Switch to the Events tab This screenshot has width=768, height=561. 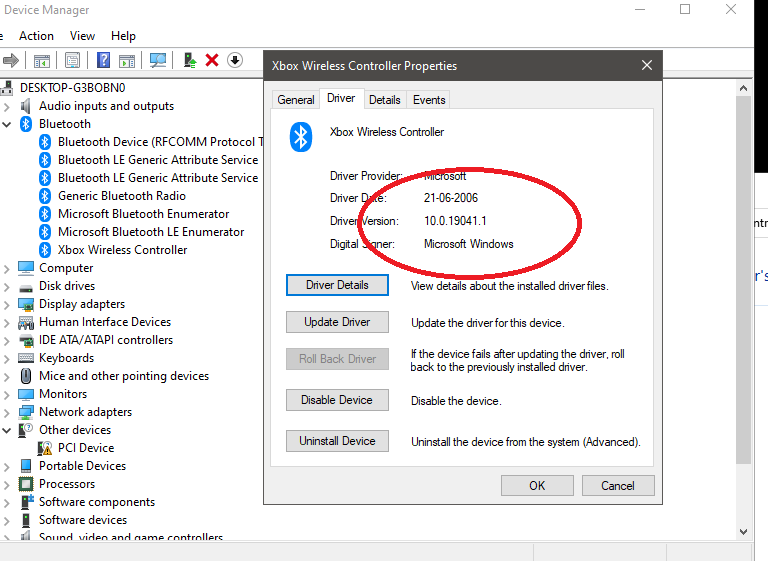pos(429,99)
